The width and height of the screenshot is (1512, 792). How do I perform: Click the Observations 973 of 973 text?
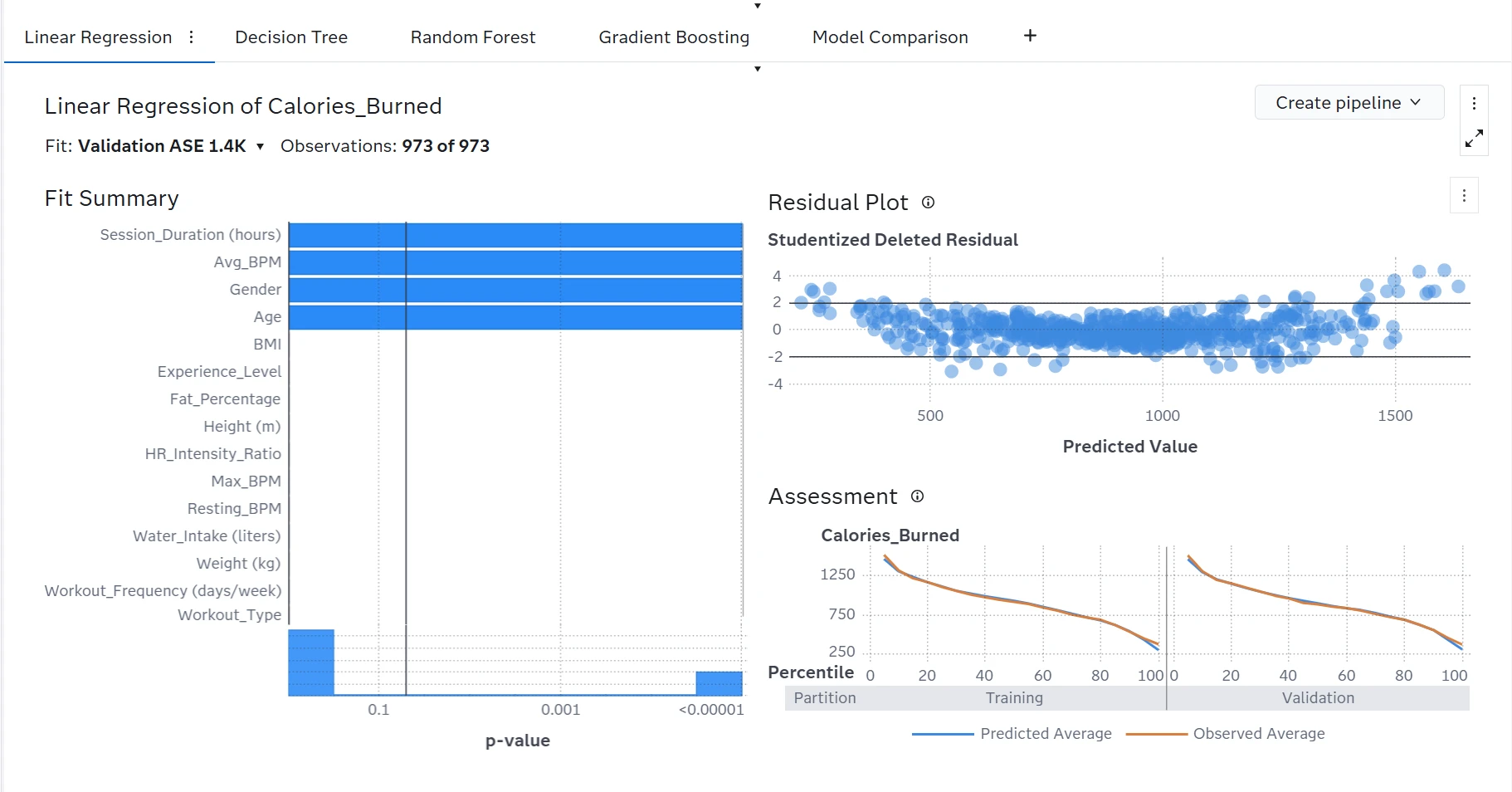[x=385, y=146]
